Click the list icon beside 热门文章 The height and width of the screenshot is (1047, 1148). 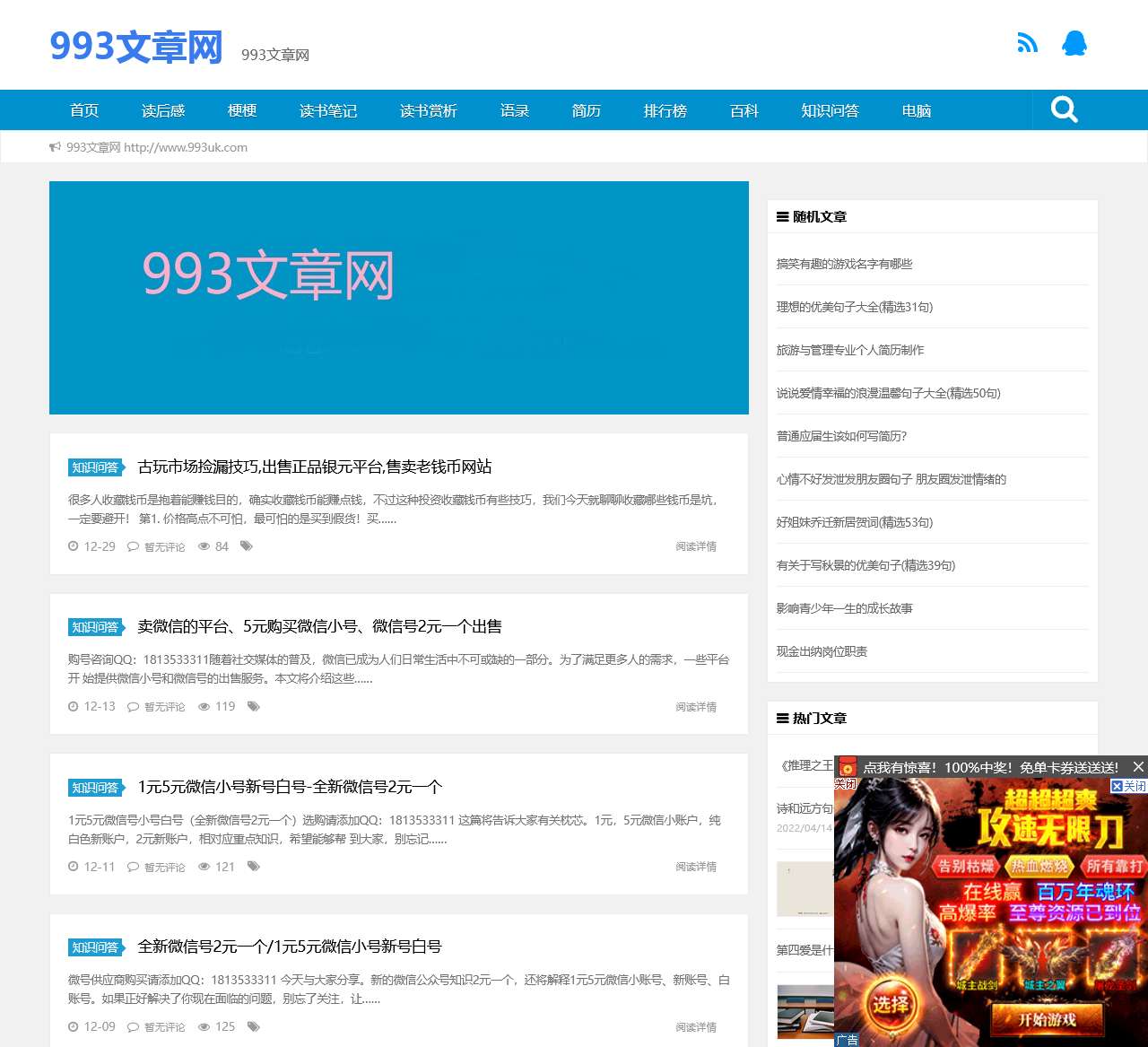(x=783, y=718)
